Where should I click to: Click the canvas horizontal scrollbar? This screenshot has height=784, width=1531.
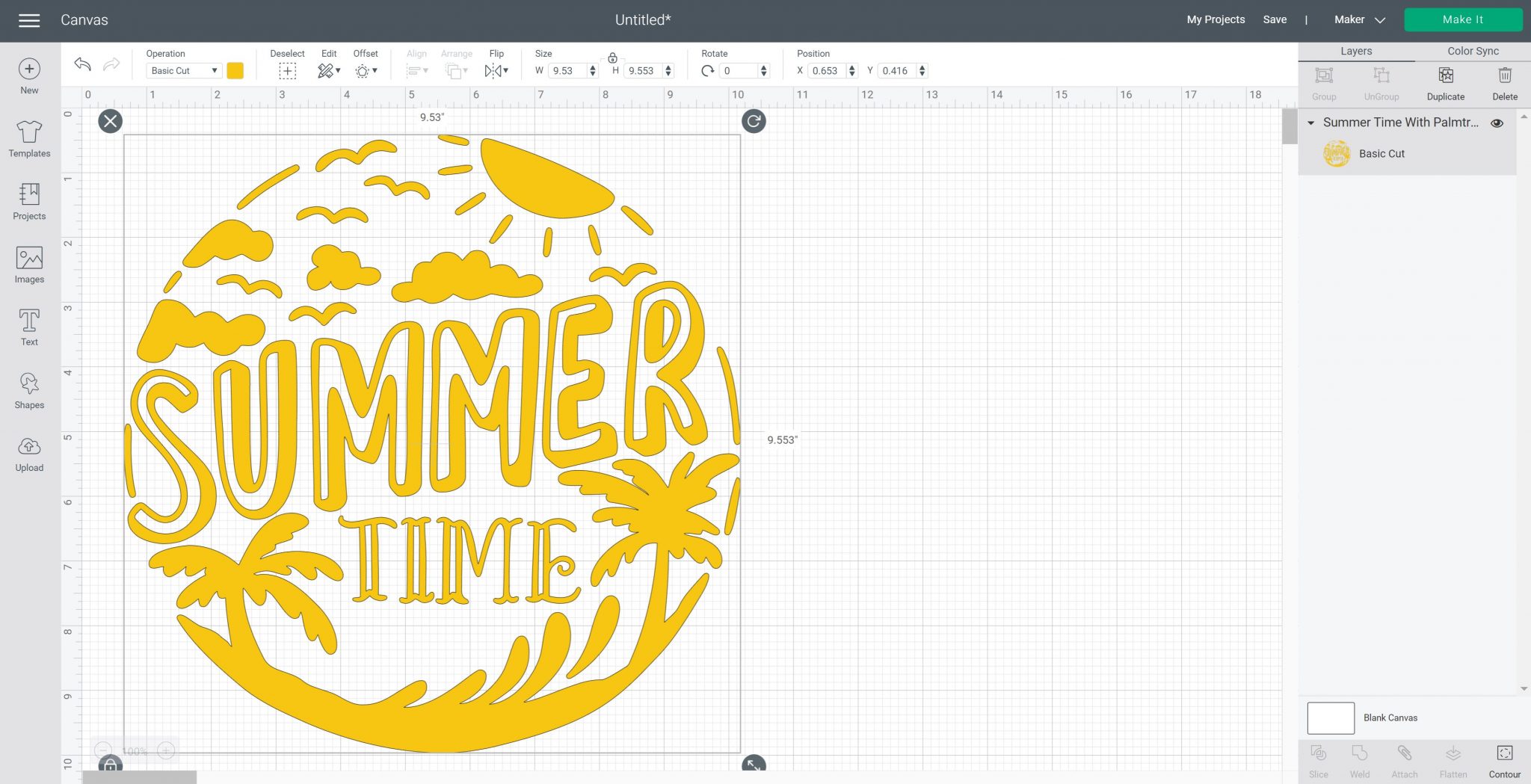[x=139, y=778]
